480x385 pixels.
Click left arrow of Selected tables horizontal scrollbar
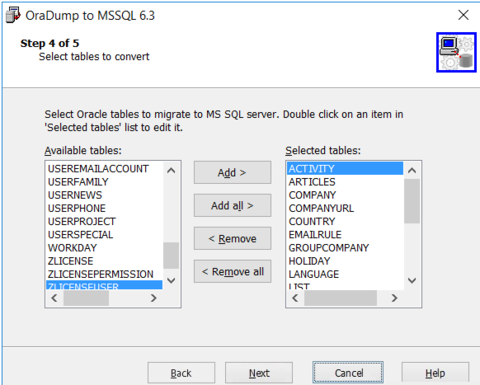tap(295, 298)
